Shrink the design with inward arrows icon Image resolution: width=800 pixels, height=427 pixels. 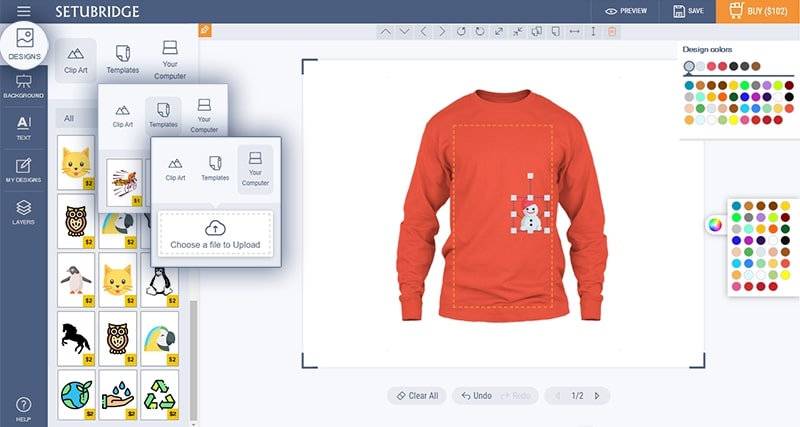pyautogui.click(x=518, y=32)
